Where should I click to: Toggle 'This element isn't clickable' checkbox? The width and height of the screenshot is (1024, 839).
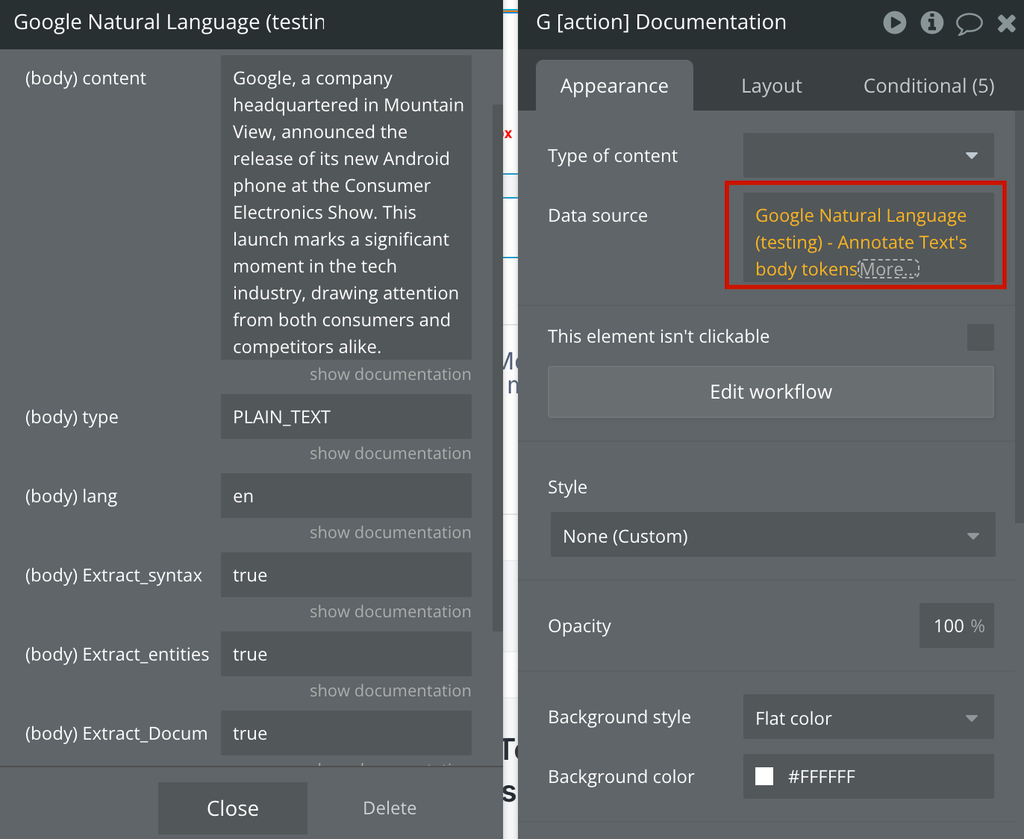[980, 337]
